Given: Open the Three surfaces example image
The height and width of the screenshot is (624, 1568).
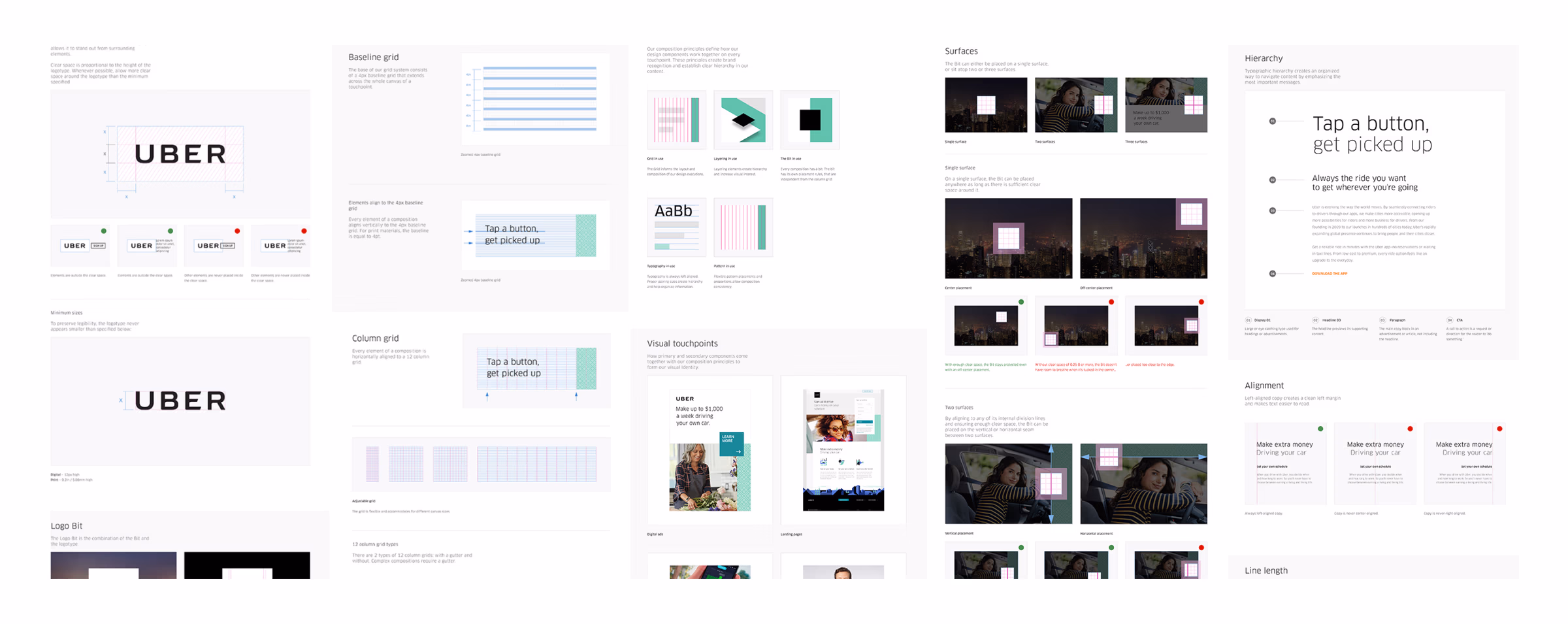Looking at the screenshot, I should [x=1166, y=105].
